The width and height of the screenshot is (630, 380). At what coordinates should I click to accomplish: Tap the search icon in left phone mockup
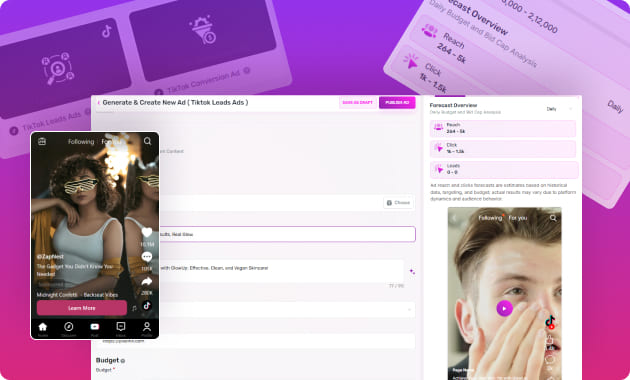pyautogui.click(x=147, y=141)
